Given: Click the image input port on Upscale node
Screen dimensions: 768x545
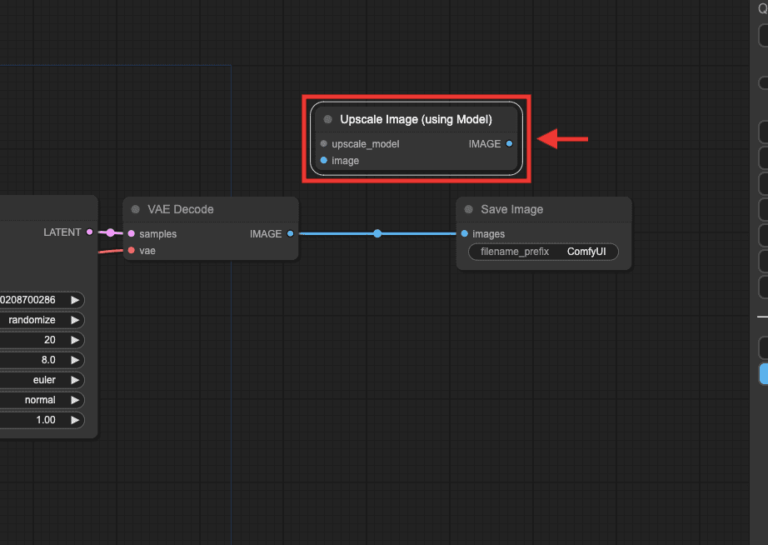Looking at the screenshot, I should [324, 161].
